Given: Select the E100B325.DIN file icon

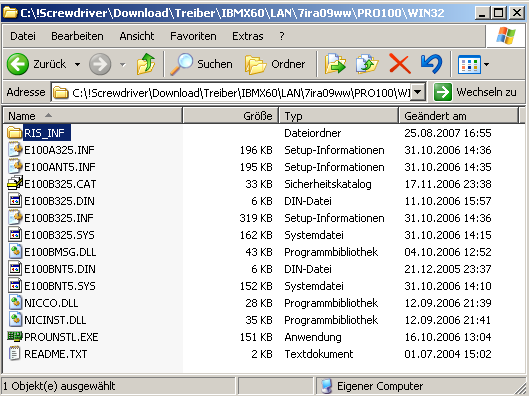Looking at the screenshot, I should pyautogui.click(x=15, y=201).
